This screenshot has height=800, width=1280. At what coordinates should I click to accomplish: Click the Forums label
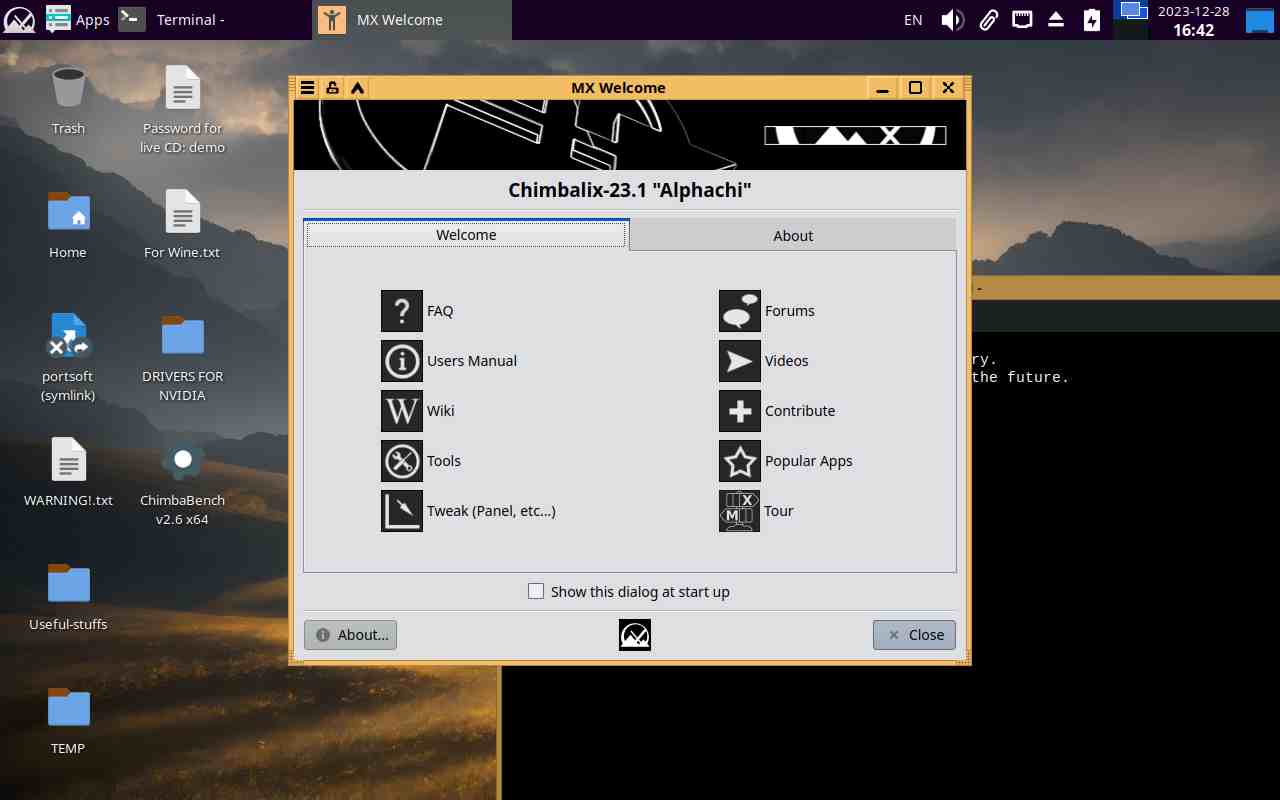(790, 311)
